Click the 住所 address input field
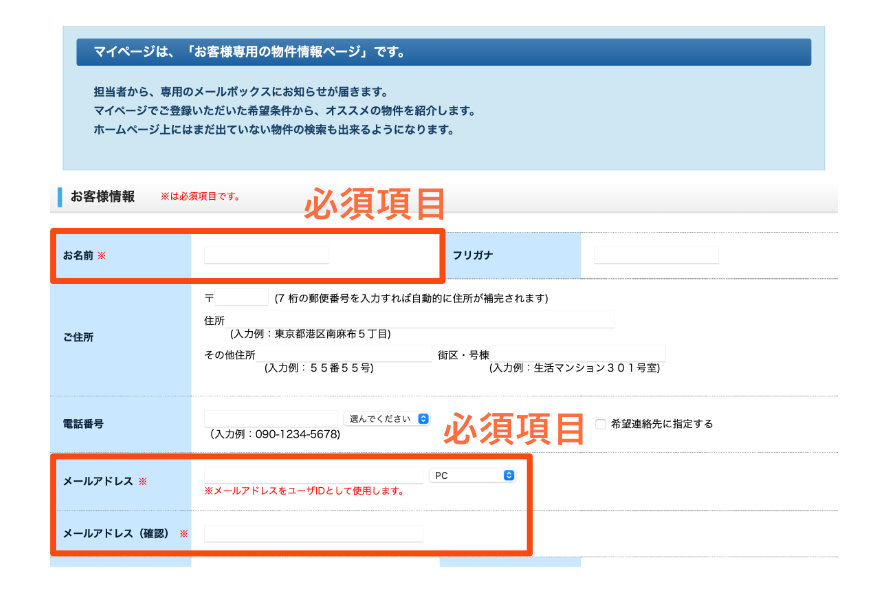This screenshot has height=600, width=885. click(x=420, y=320)
